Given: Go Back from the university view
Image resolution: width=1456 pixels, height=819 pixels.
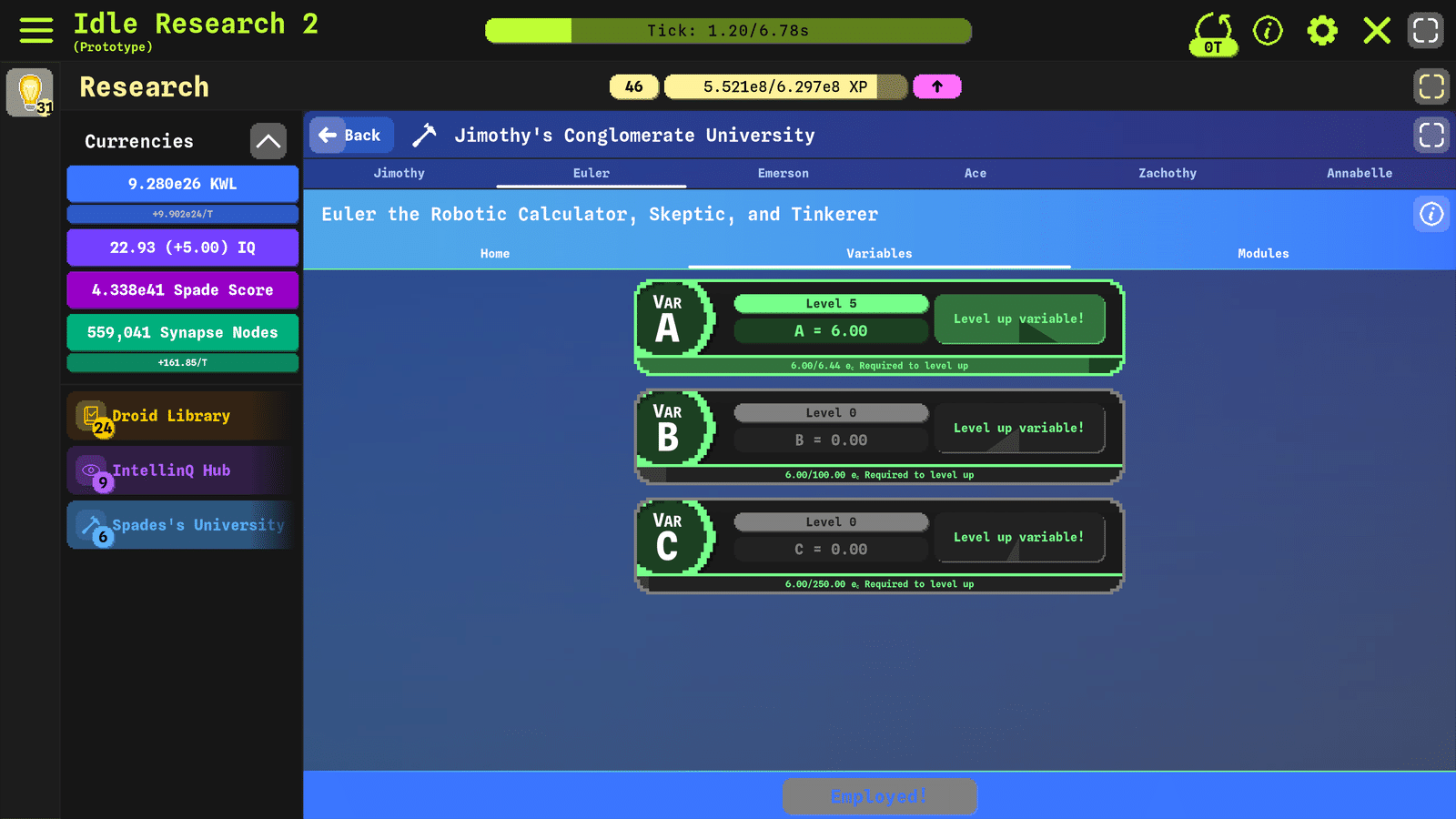Looking at the screenshot, I should pos(351,135).
